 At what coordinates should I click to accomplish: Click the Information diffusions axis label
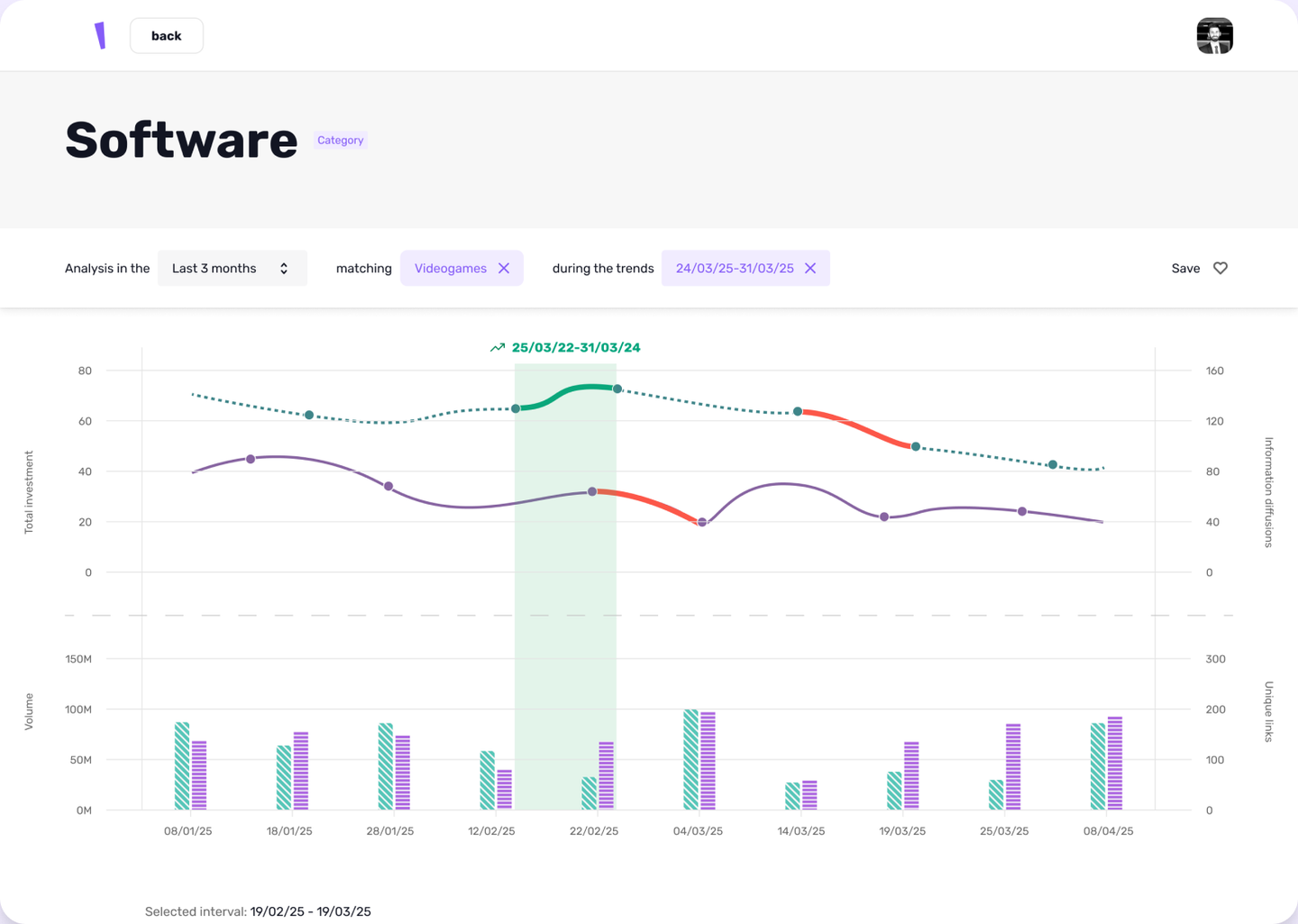pos(1268,492)
